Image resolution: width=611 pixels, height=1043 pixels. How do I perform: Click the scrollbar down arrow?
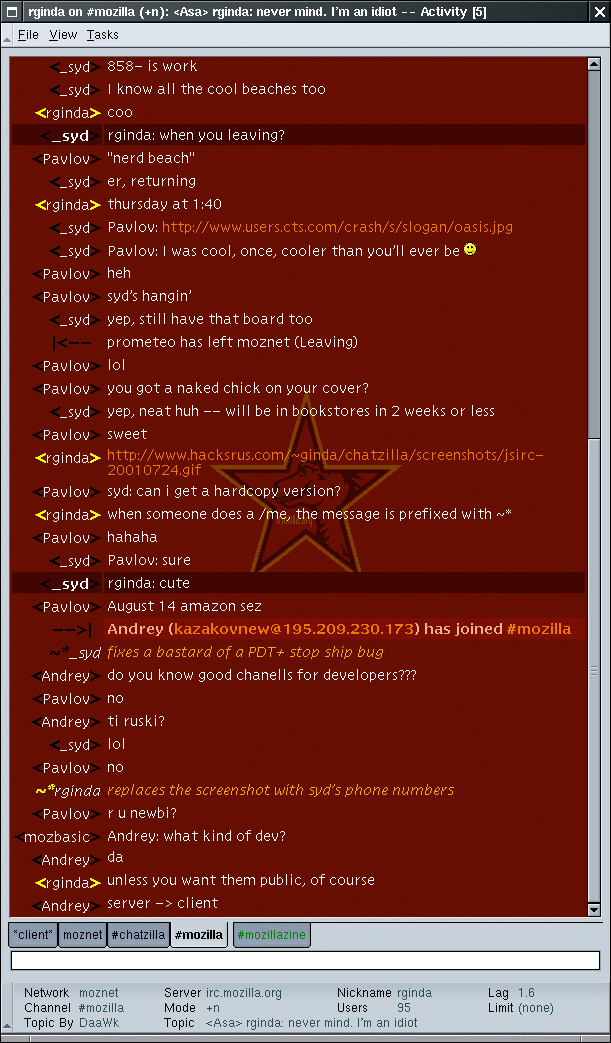pyautogui.click(x=594, y=909)
